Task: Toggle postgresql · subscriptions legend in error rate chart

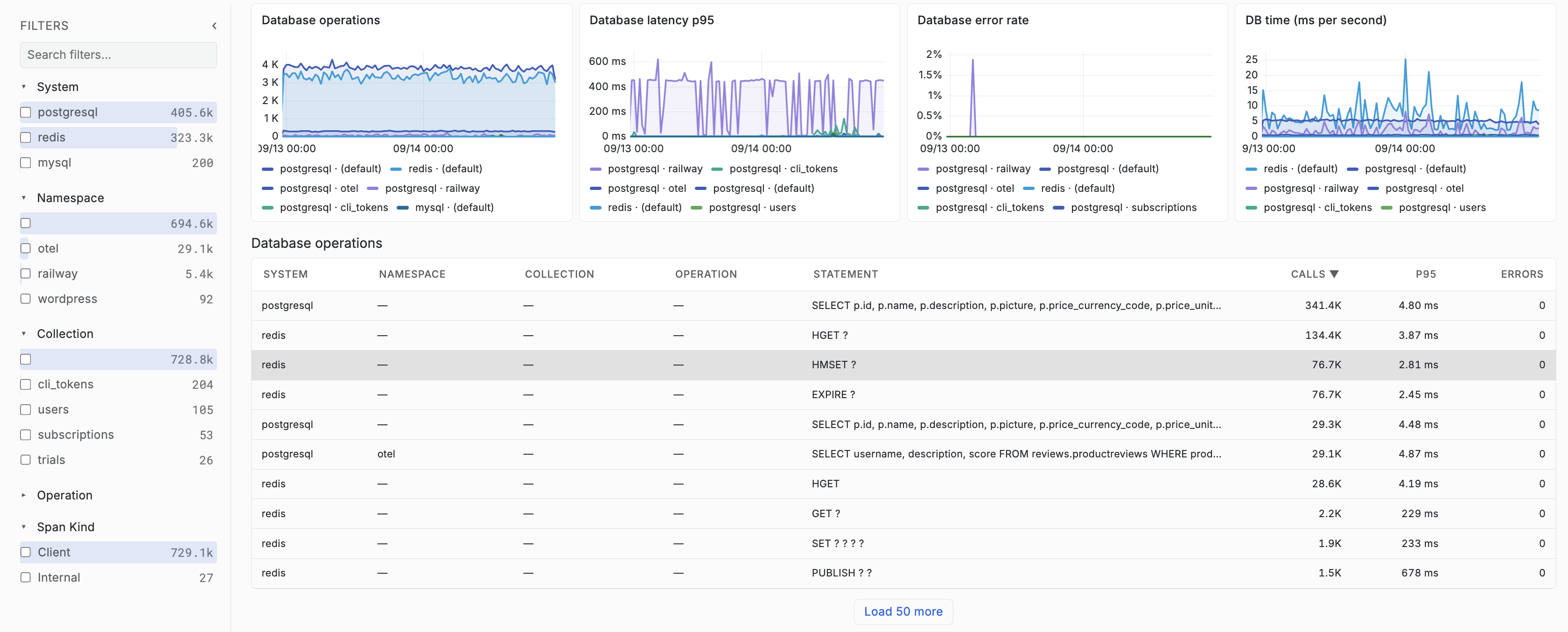Action: (1125, 208)
